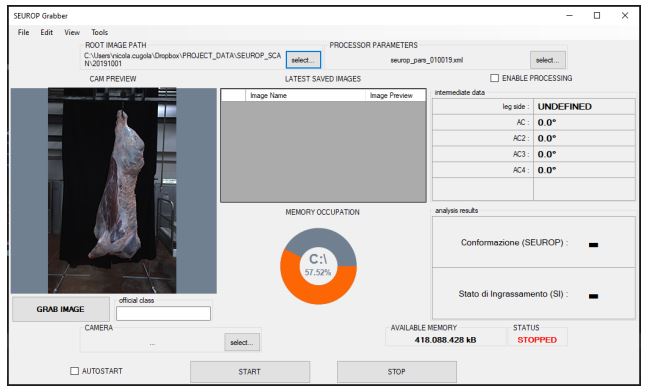Open the Edit menu

[46, 32]
